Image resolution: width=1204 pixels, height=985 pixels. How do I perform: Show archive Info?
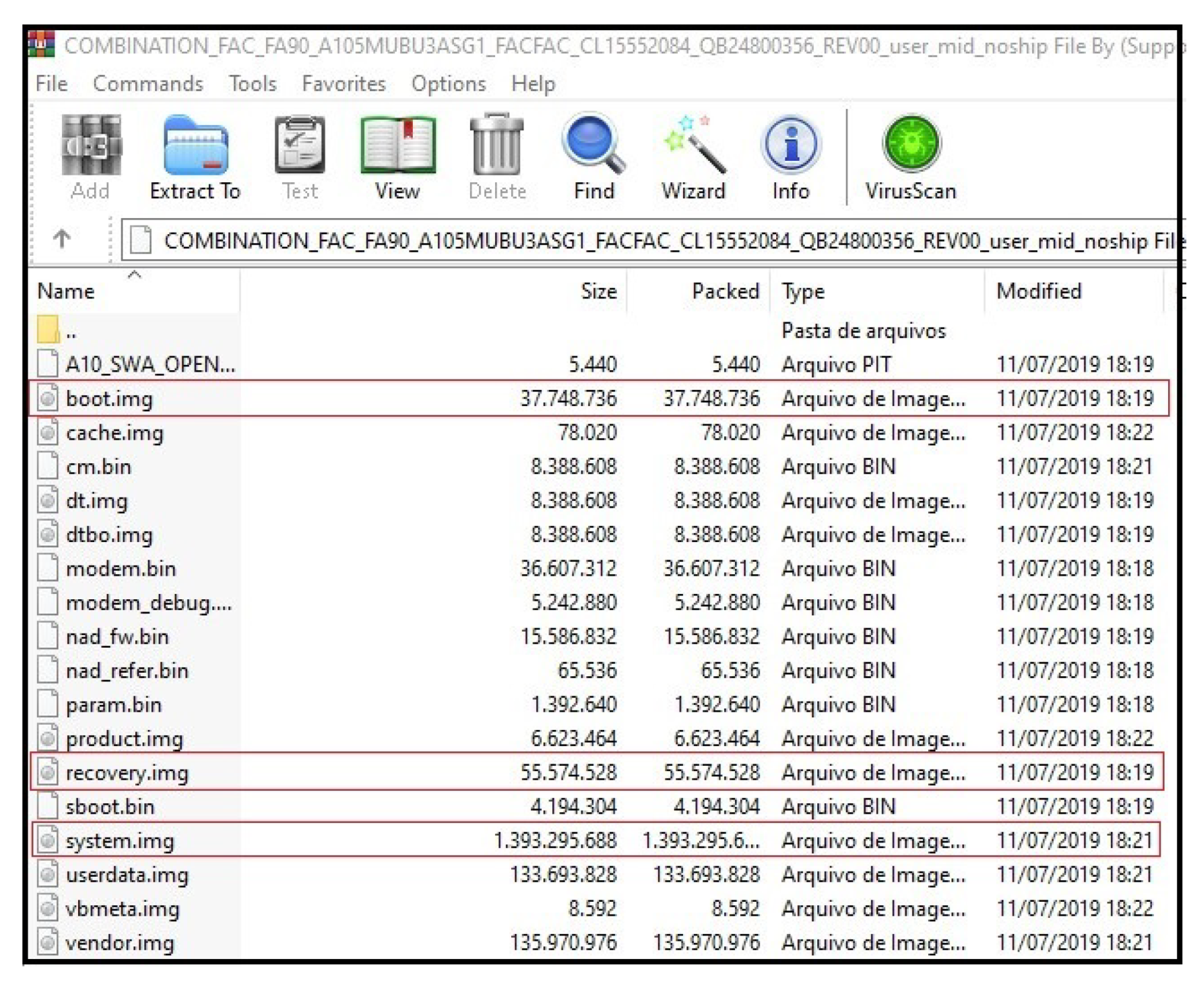pos(791,145)
